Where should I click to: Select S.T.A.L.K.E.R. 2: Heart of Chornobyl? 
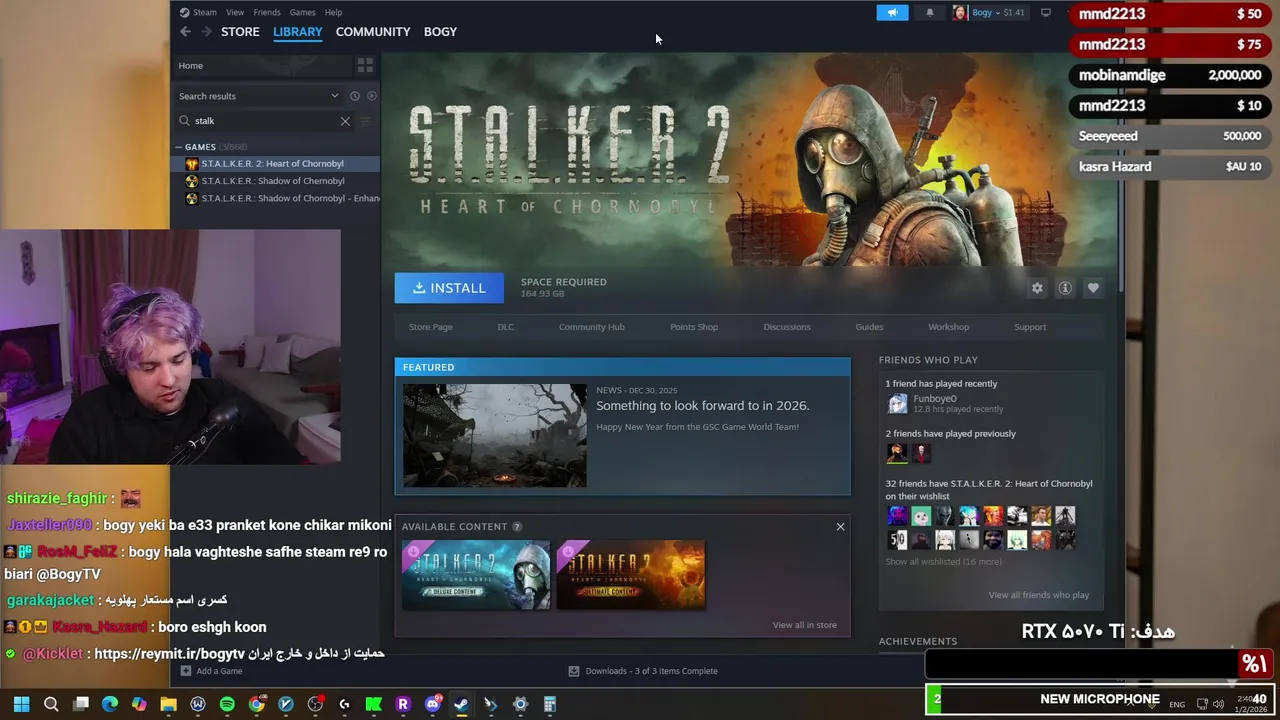275,164
